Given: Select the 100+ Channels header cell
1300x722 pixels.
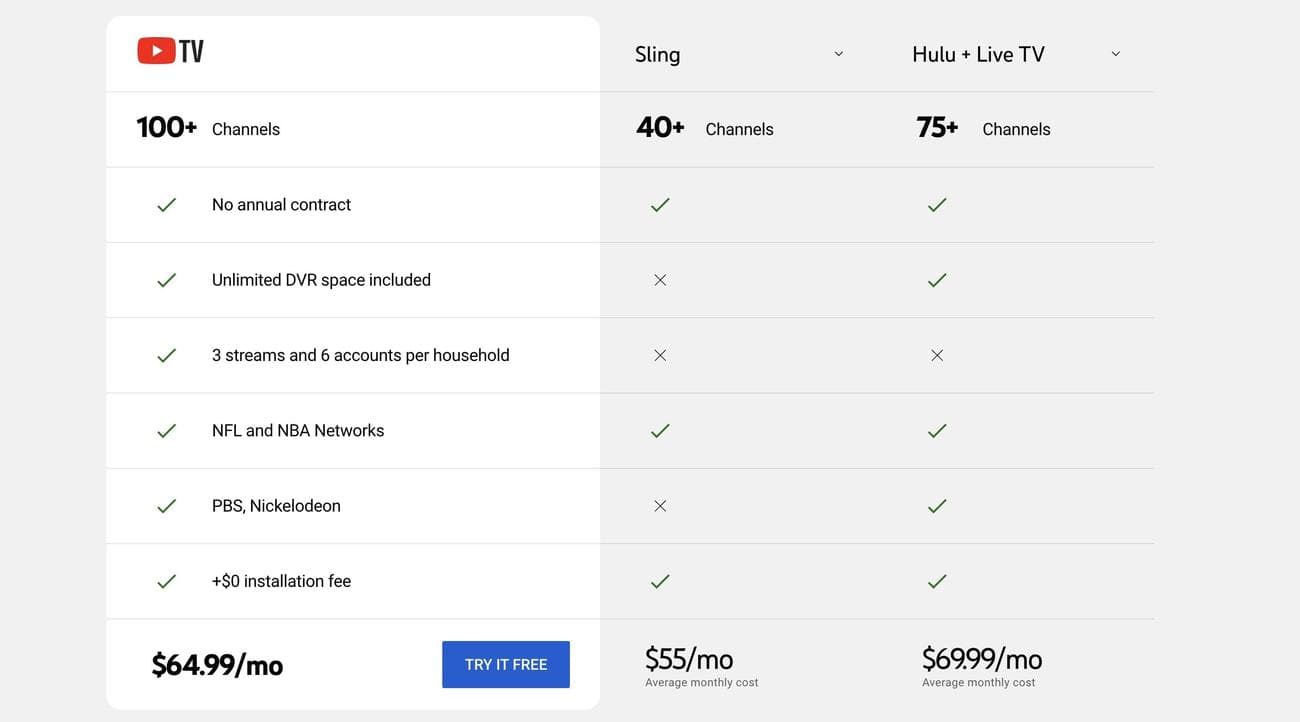Looking at the screenshot, I should (x=207, y=126).
